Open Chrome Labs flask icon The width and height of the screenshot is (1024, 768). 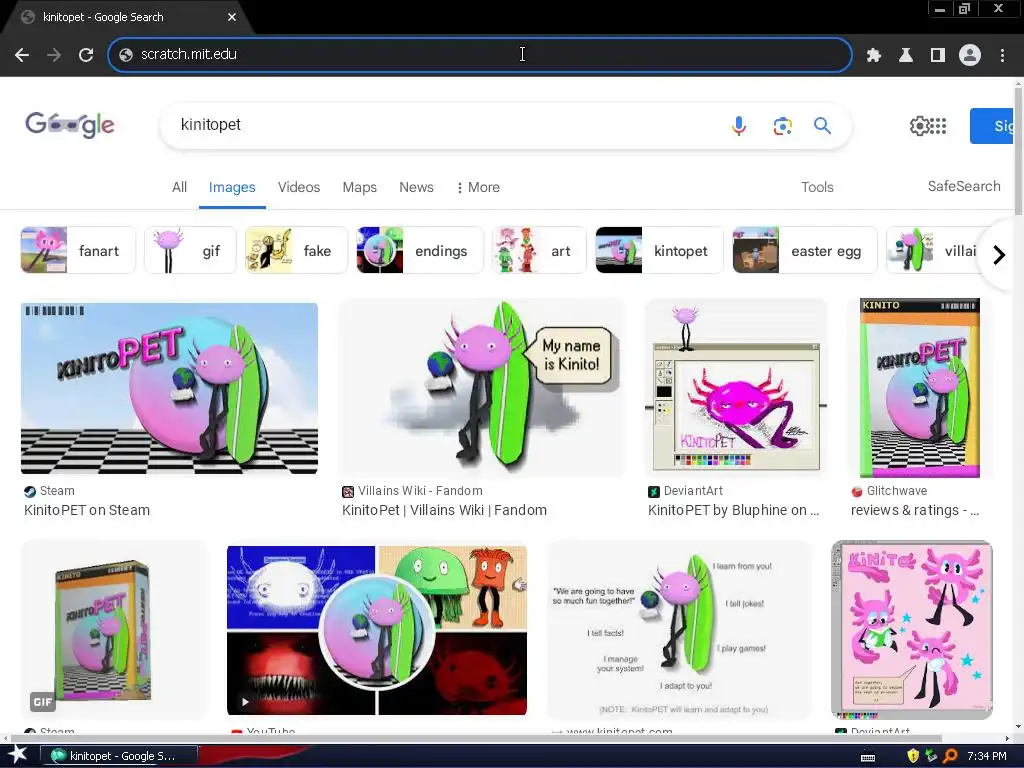[905, 56]
